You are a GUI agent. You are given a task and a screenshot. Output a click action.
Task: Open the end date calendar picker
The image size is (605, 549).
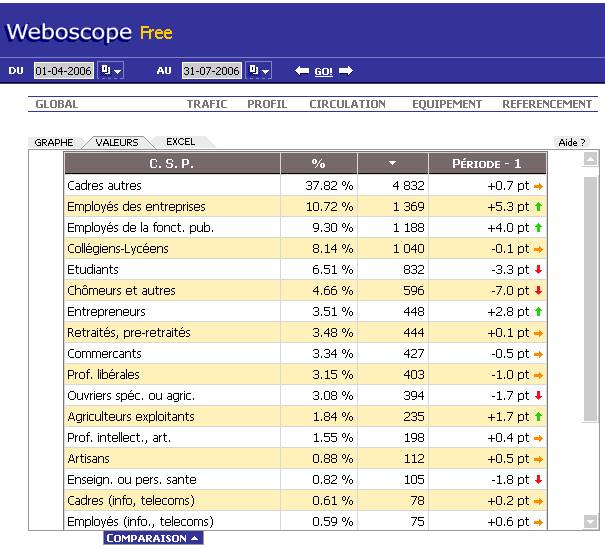click(x=259, y=71)
